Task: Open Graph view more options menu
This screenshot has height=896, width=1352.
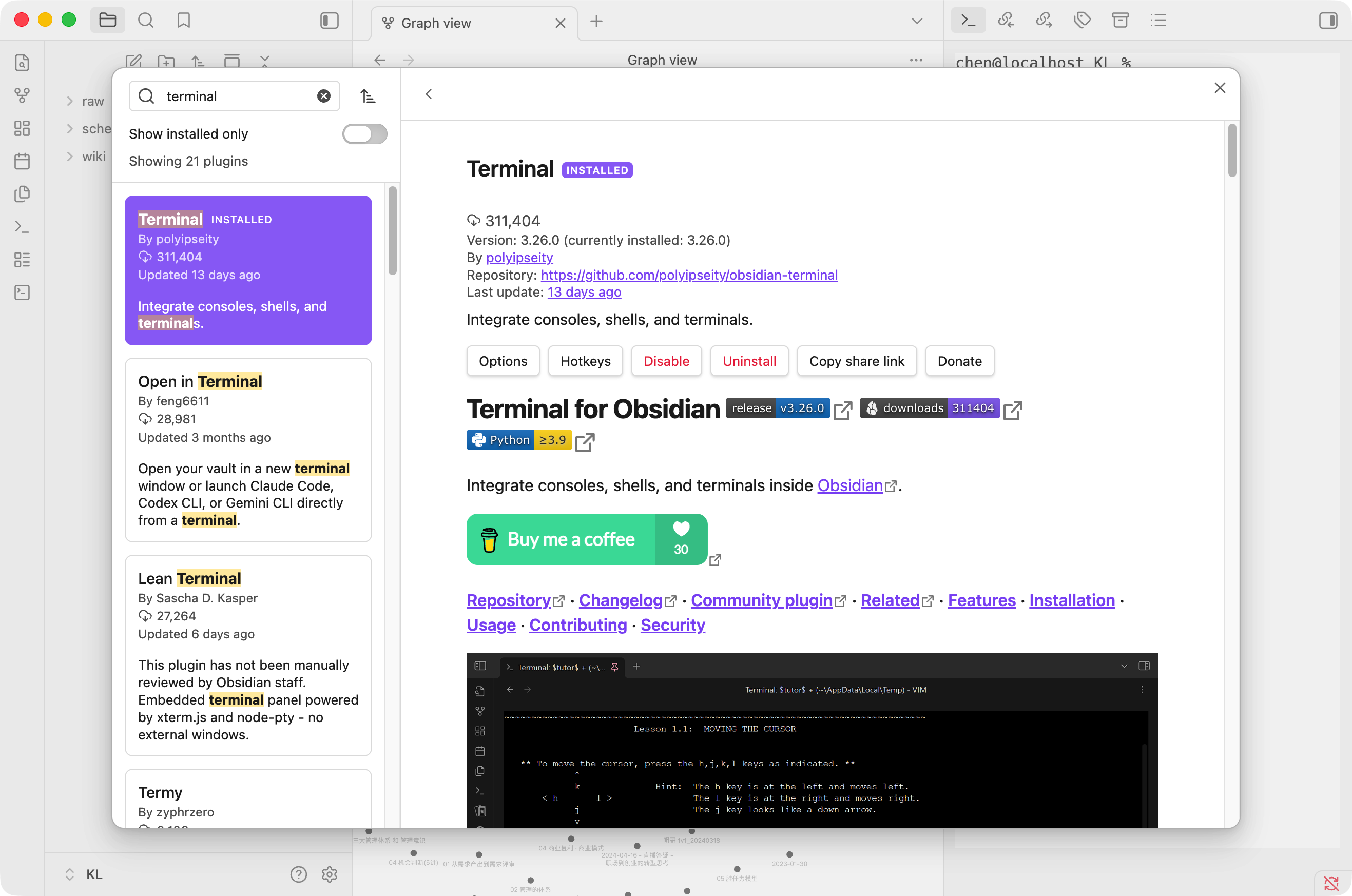Action: pyautogui.click(x=916, y=60)
